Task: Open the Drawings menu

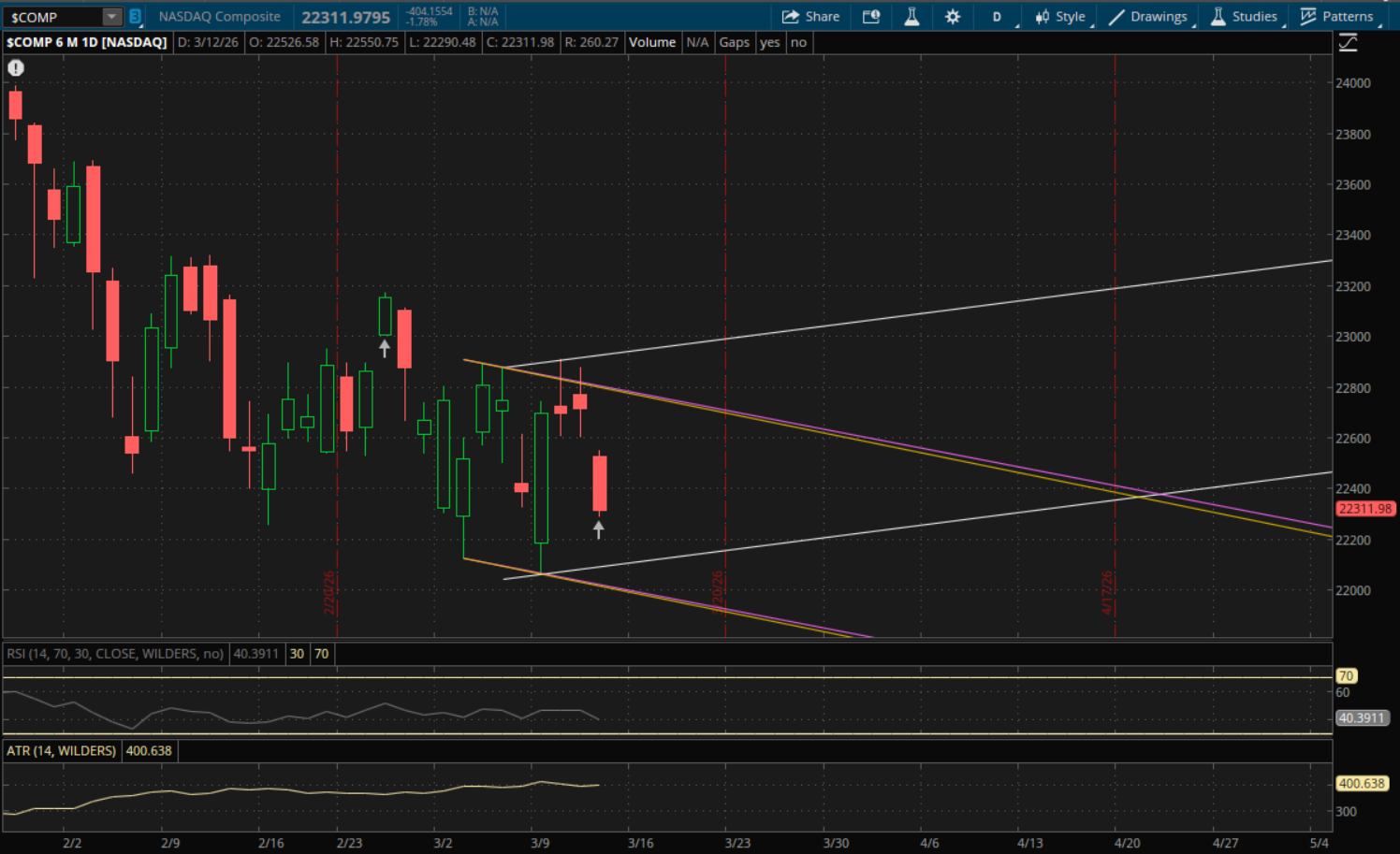Action: tap(1148, 17)
